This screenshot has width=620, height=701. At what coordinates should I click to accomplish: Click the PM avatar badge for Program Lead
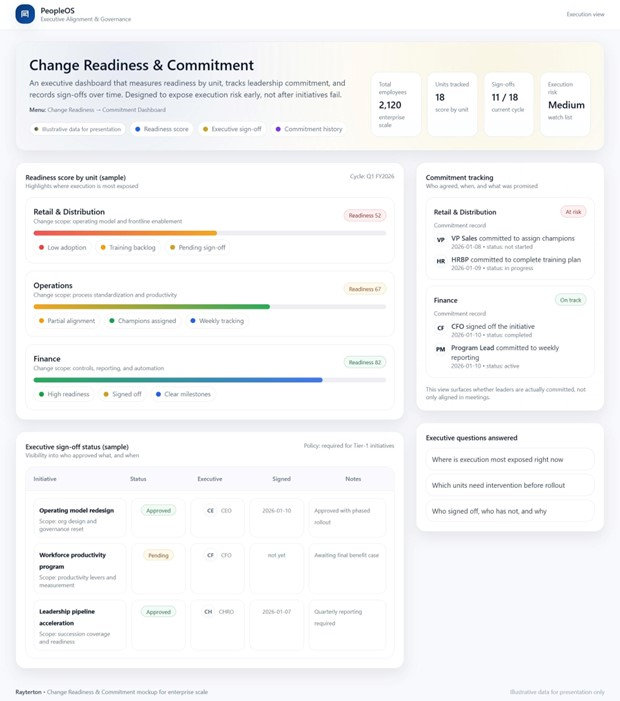click(x=441, y=349)
